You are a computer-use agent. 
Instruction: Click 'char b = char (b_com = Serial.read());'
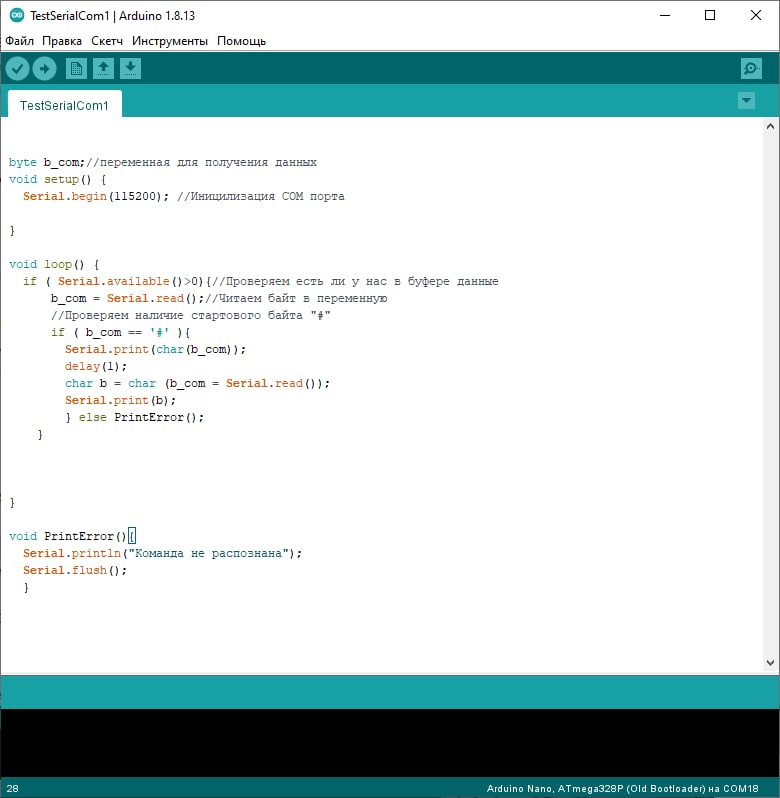(197, 383)
